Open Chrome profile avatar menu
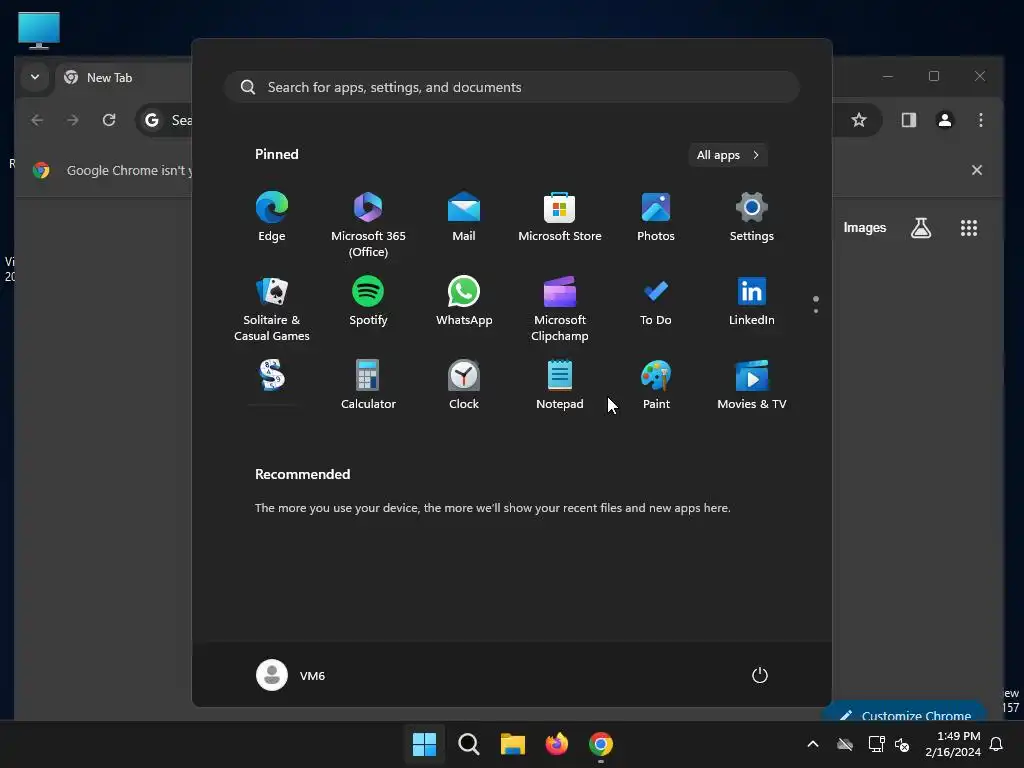This screenshot has width=1024, height=768. coord(944,120)
